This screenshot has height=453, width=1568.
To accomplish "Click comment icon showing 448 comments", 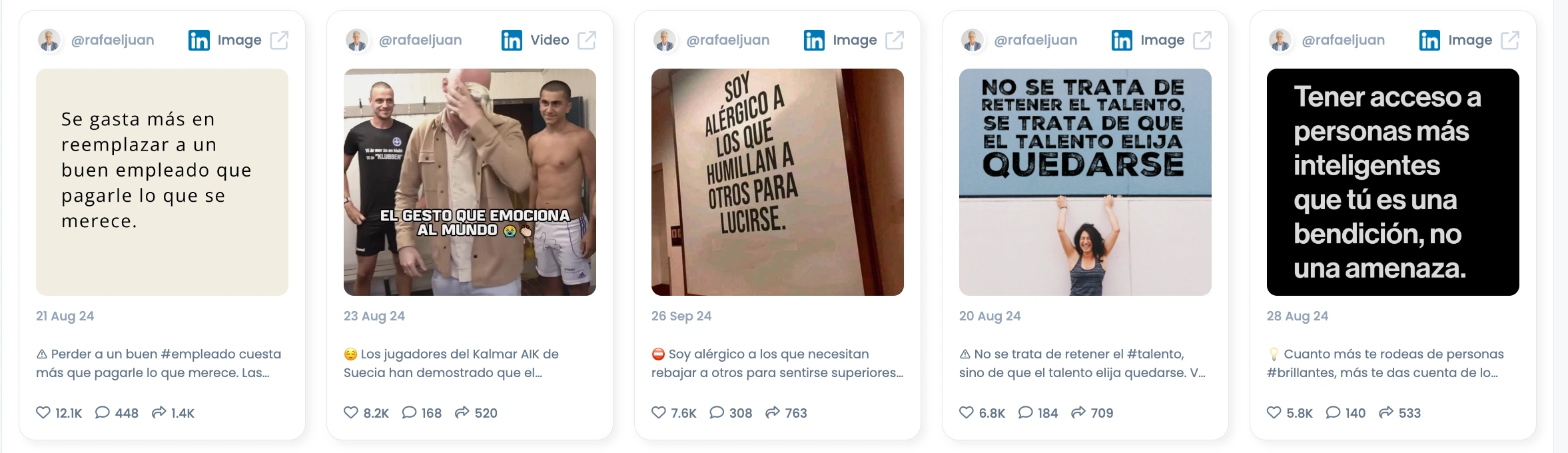I will coord(102,412).
